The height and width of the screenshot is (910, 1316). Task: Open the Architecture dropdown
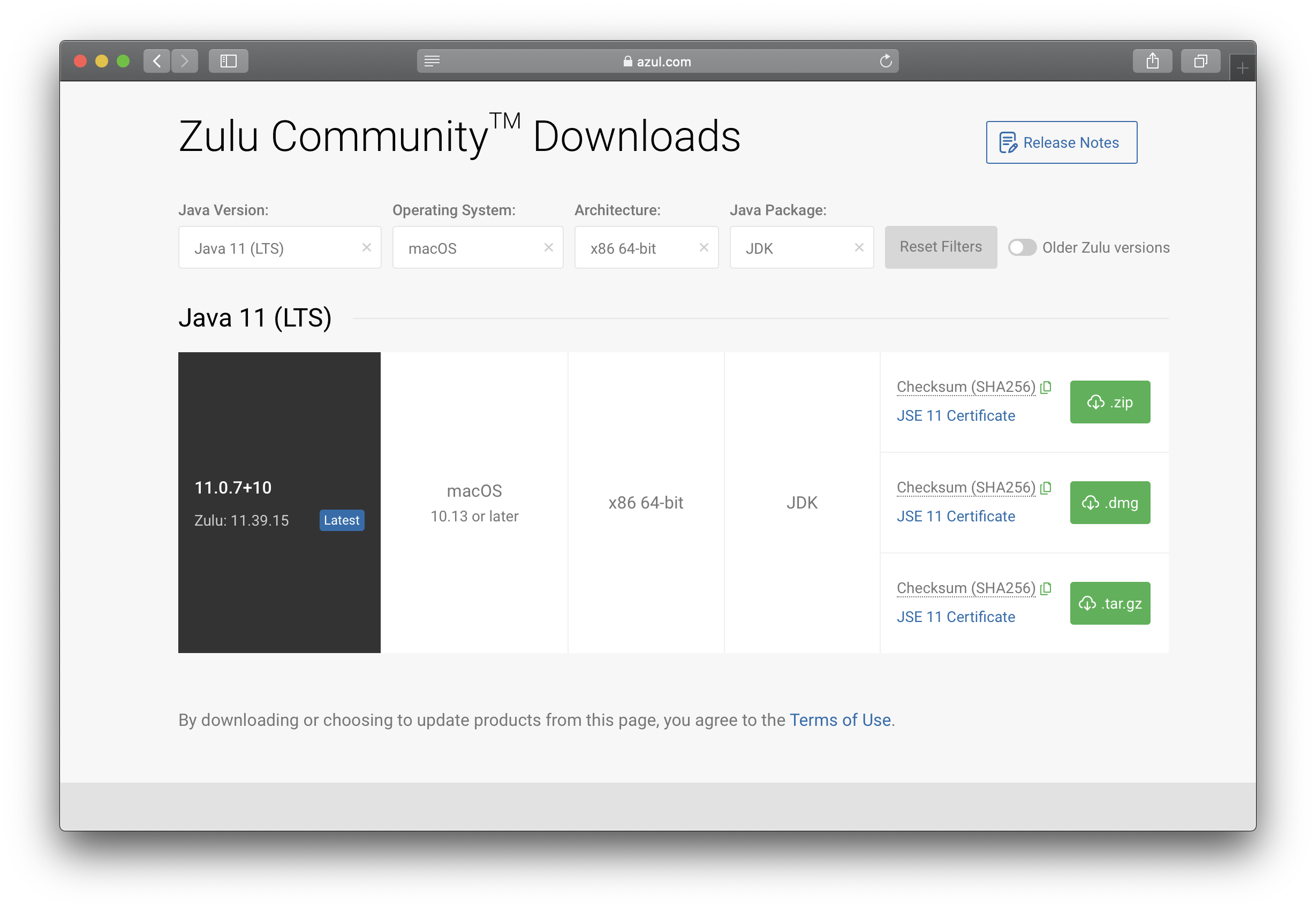point(645,247)
